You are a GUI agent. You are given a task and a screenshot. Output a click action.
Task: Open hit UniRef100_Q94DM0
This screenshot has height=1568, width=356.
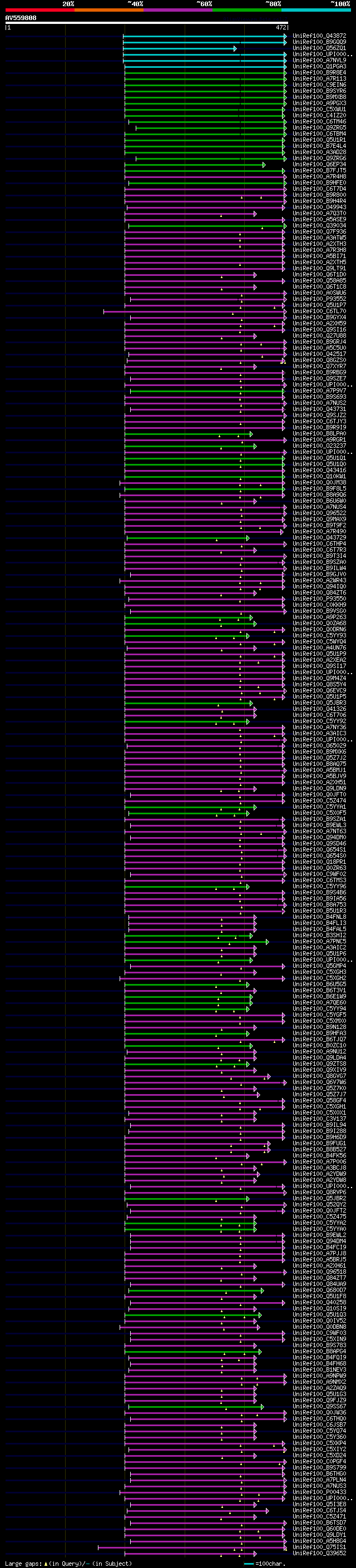point(319,838)
